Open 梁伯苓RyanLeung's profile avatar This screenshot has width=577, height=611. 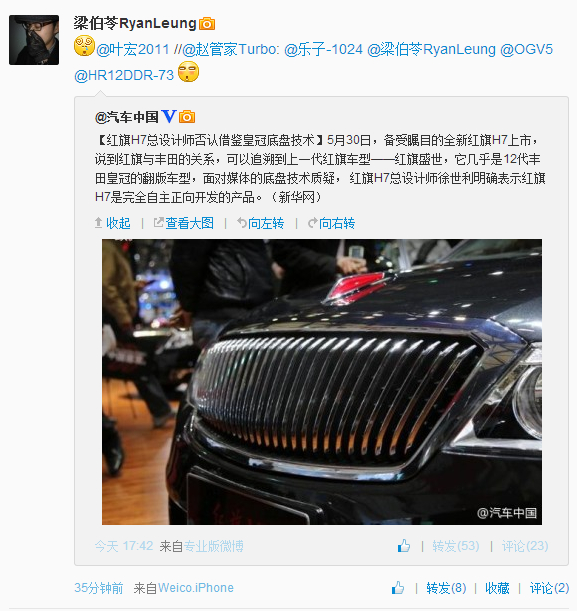click(34, 40)
